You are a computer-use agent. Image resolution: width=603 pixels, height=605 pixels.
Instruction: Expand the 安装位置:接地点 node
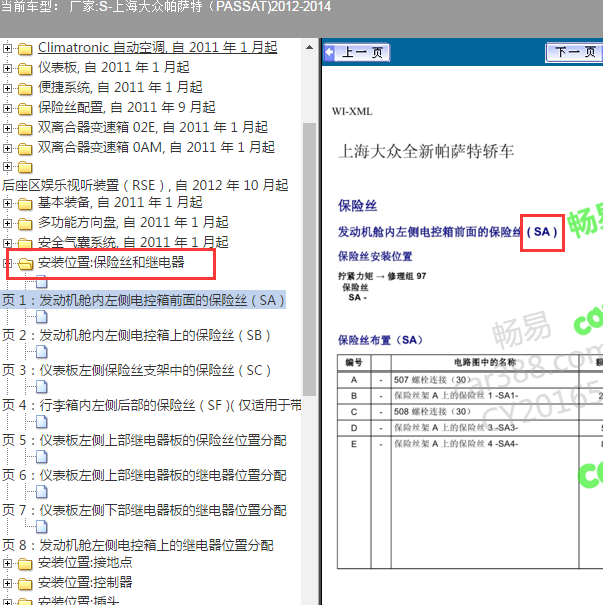[x=7, y=564]
